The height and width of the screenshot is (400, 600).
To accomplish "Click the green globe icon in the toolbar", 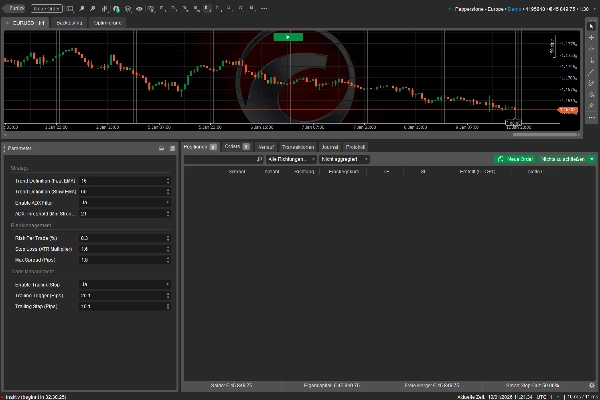I will click(x=116, y=8).
